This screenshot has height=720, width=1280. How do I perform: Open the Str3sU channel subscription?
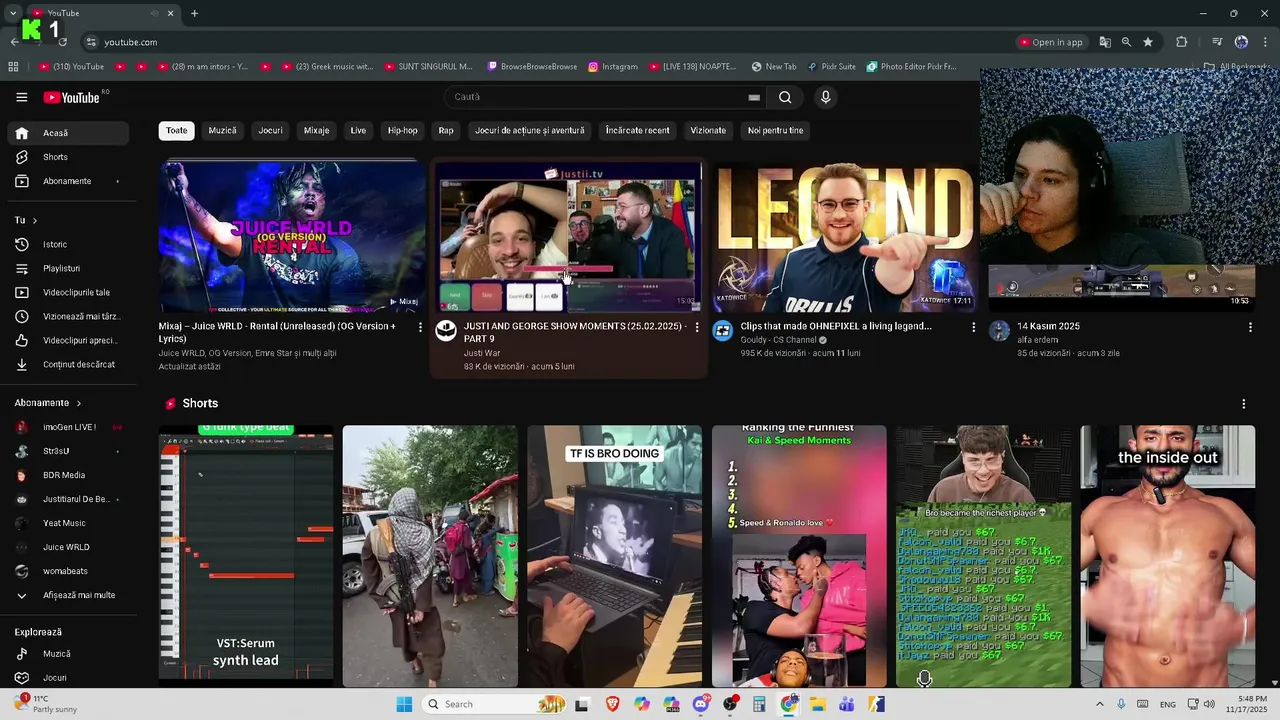[x=68, y=451]
